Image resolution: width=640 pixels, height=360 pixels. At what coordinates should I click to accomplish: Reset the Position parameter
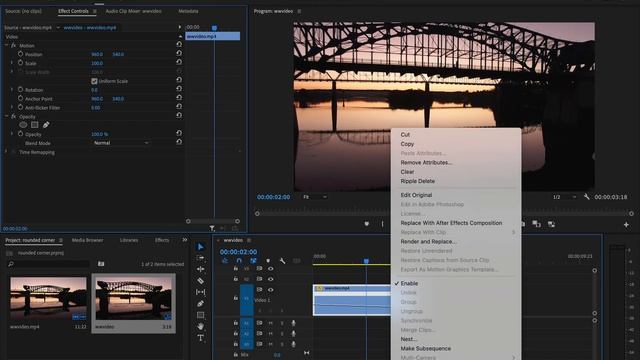[179, 53]
